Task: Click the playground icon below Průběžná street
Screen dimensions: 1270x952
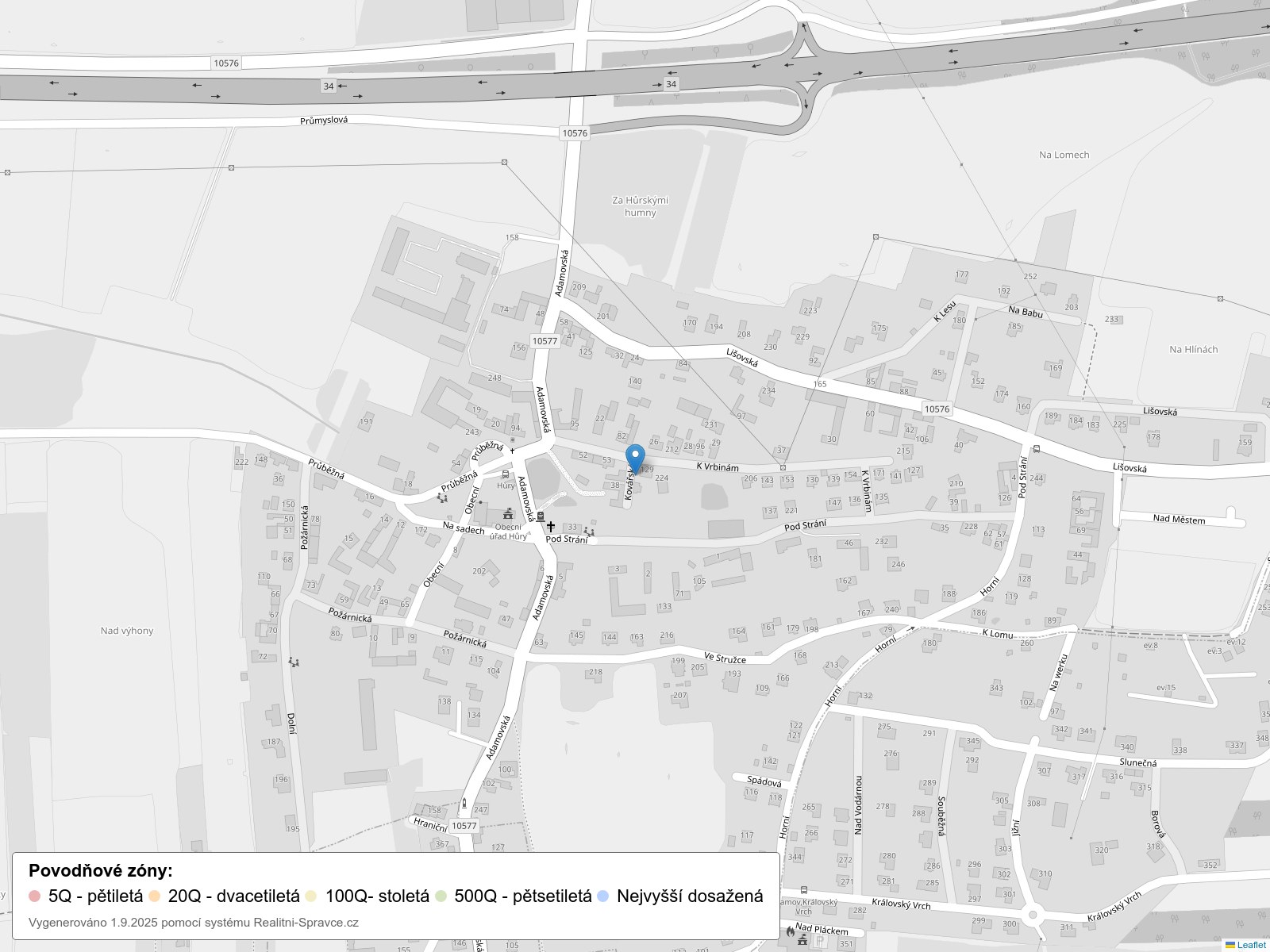Action: coord(442,497)
